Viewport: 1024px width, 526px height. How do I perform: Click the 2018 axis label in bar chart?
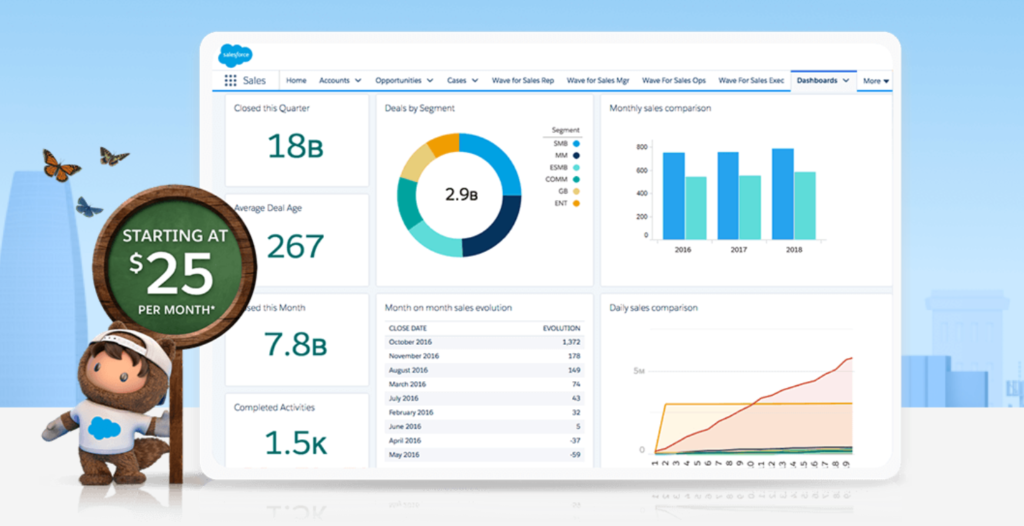[793, 250]
